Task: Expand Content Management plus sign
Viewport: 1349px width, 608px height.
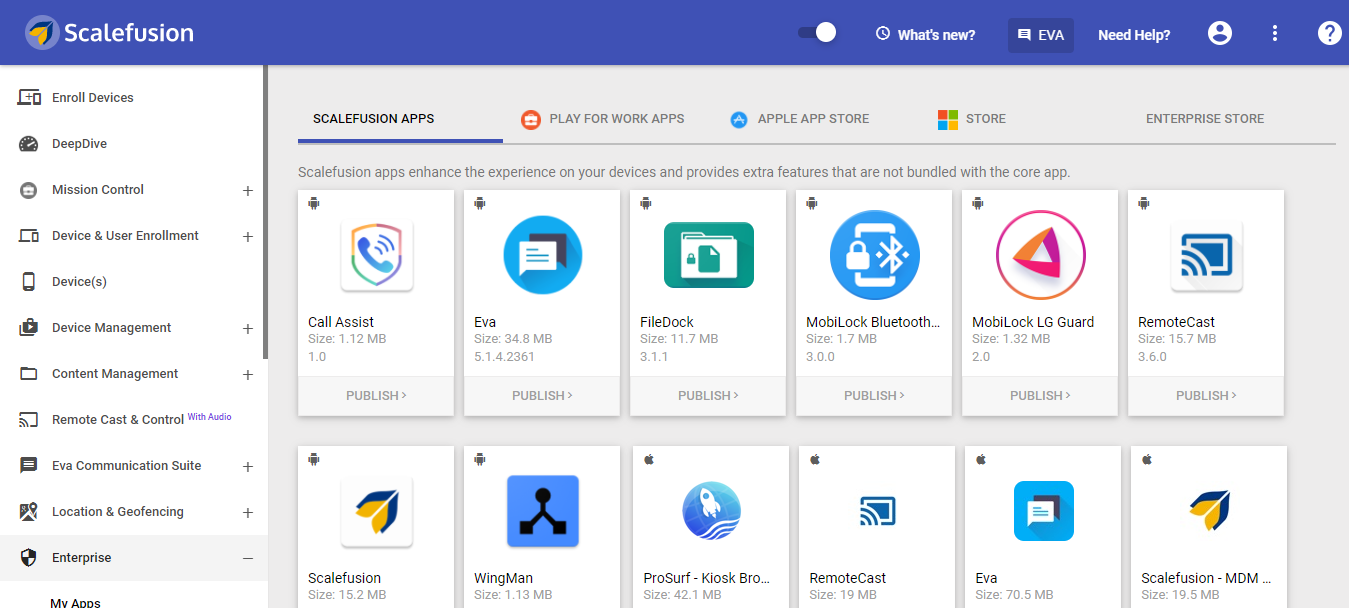Action: (248, 375)
